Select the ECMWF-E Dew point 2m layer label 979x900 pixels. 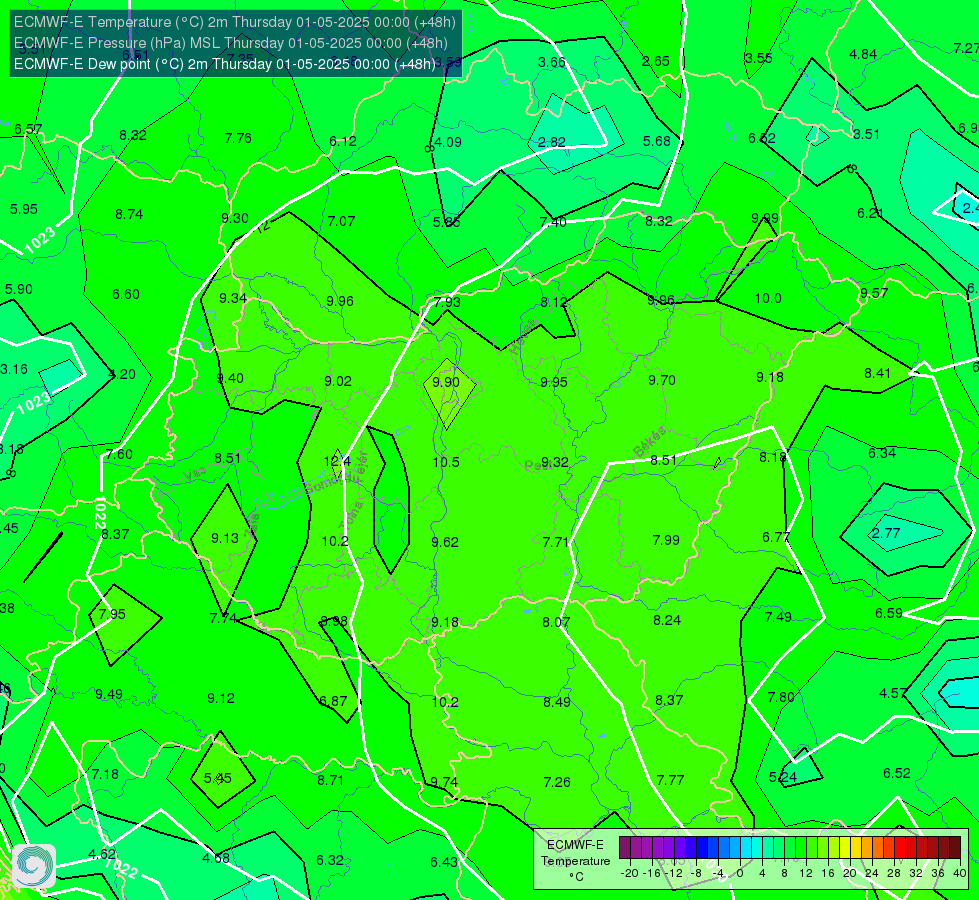coord(224,64)
